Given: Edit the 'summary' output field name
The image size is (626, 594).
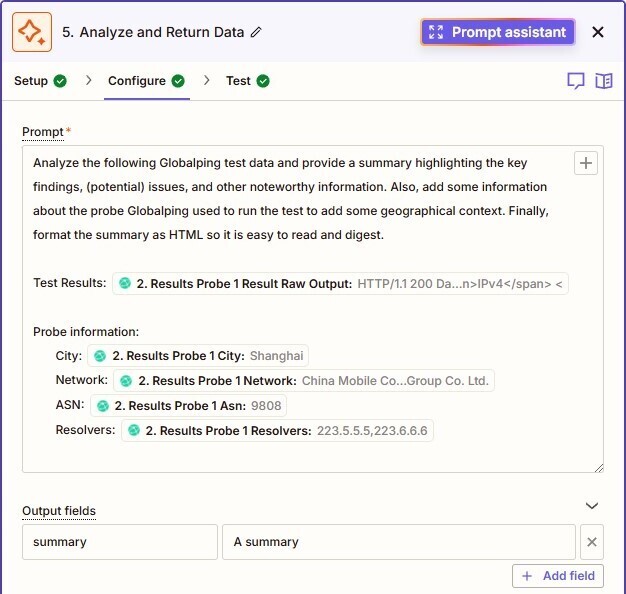Looking at the screenshot, I should click(120, 542).
